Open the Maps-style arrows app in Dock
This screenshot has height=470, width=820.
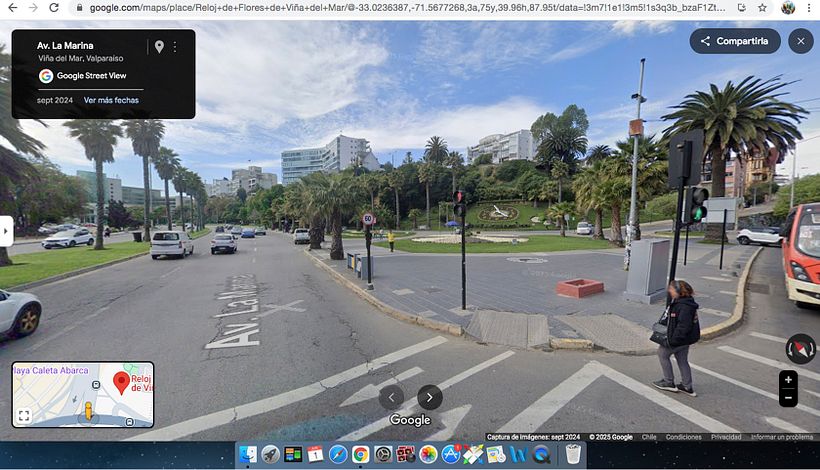(473, 454)
